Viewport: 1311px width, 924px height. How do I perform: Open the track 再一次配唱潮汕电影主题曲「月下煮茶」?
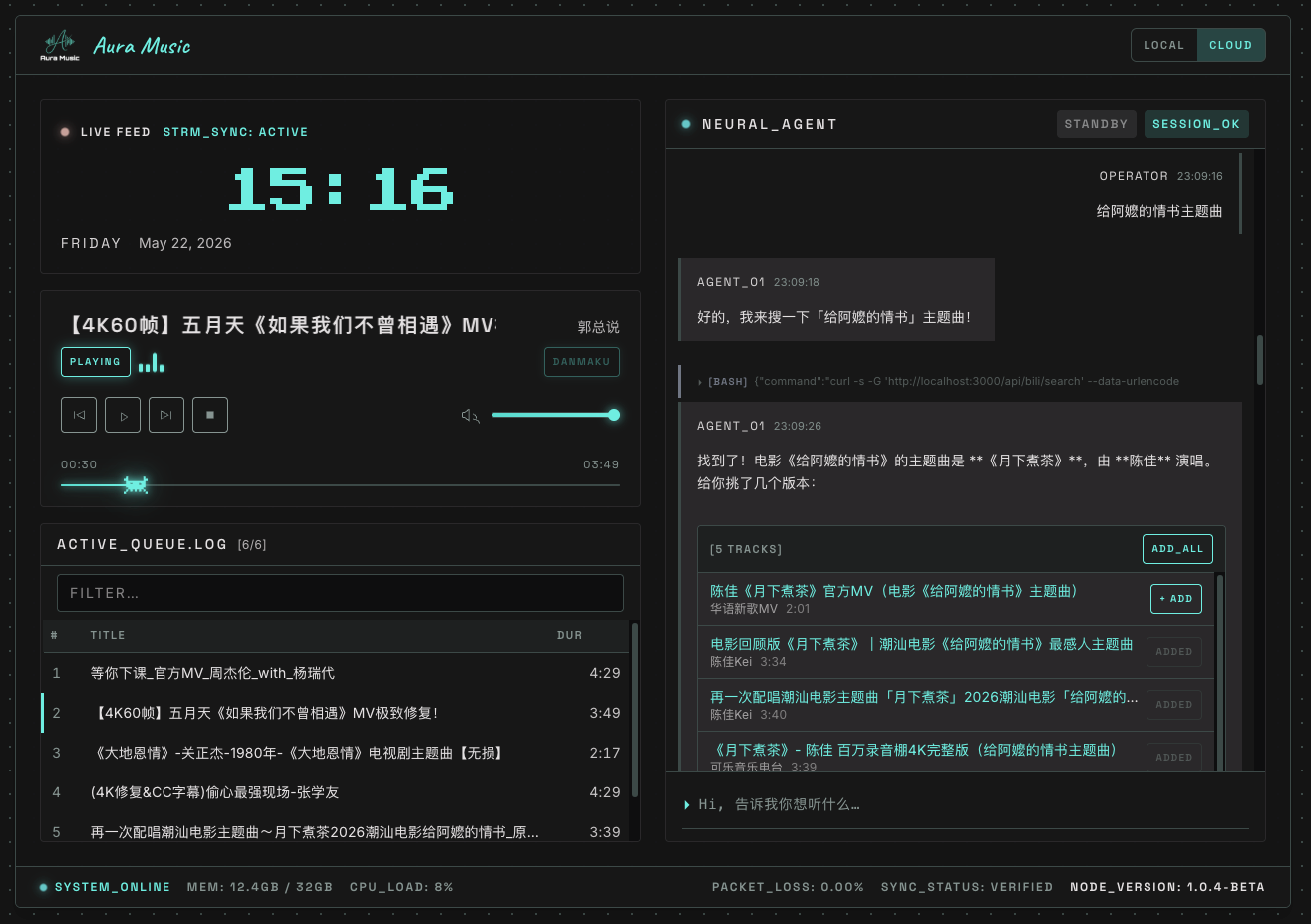click(x=924, y=697)
